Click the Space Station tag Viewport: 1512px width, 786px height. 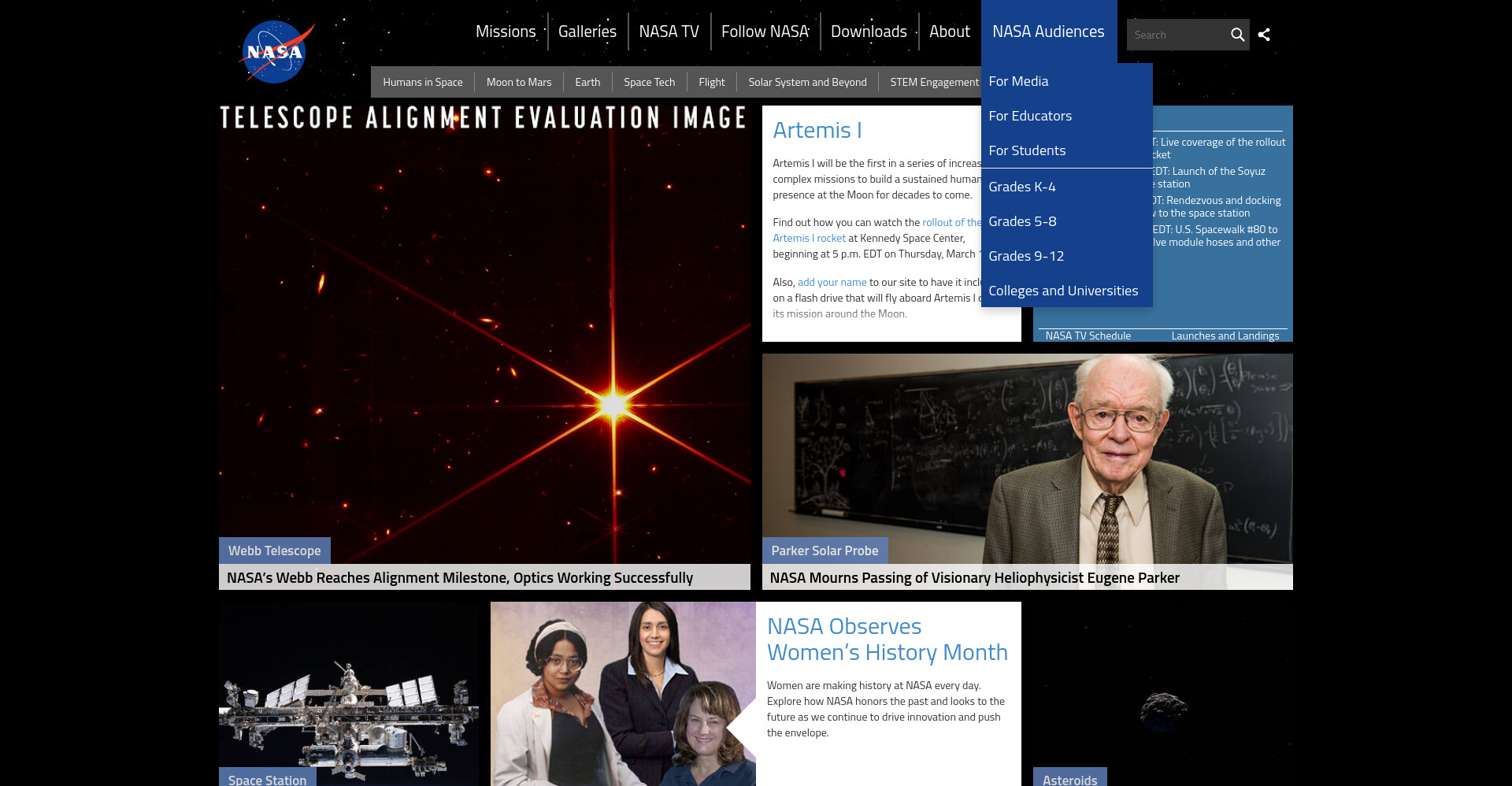point(267,779)
